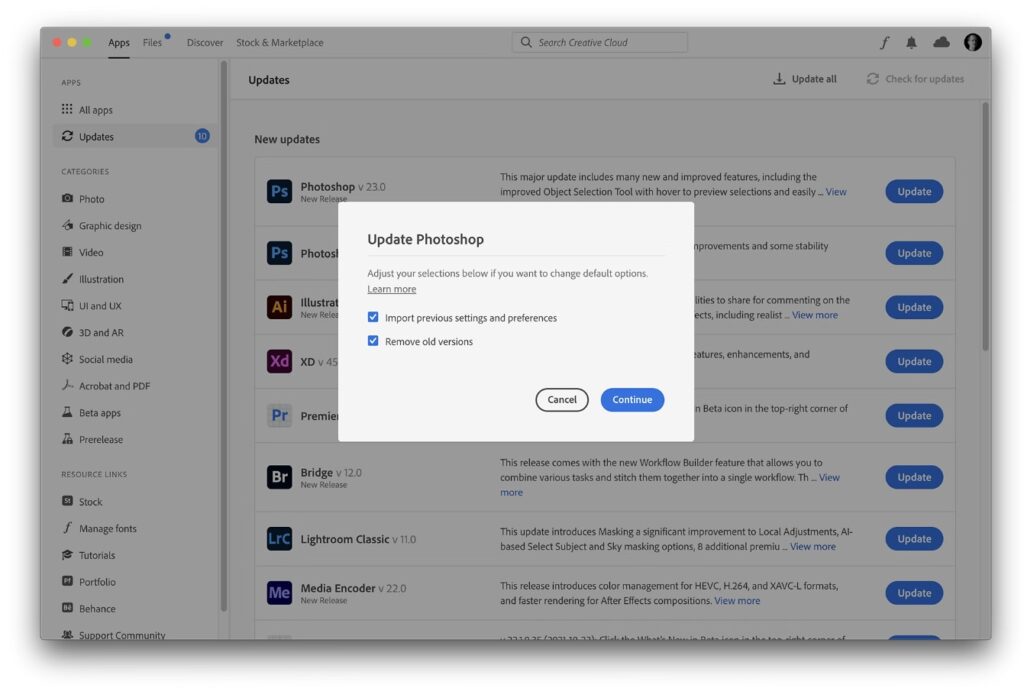Switch to the Discover tab
The width and height of the screenshot is (1024, 688).
pos(205,43)
